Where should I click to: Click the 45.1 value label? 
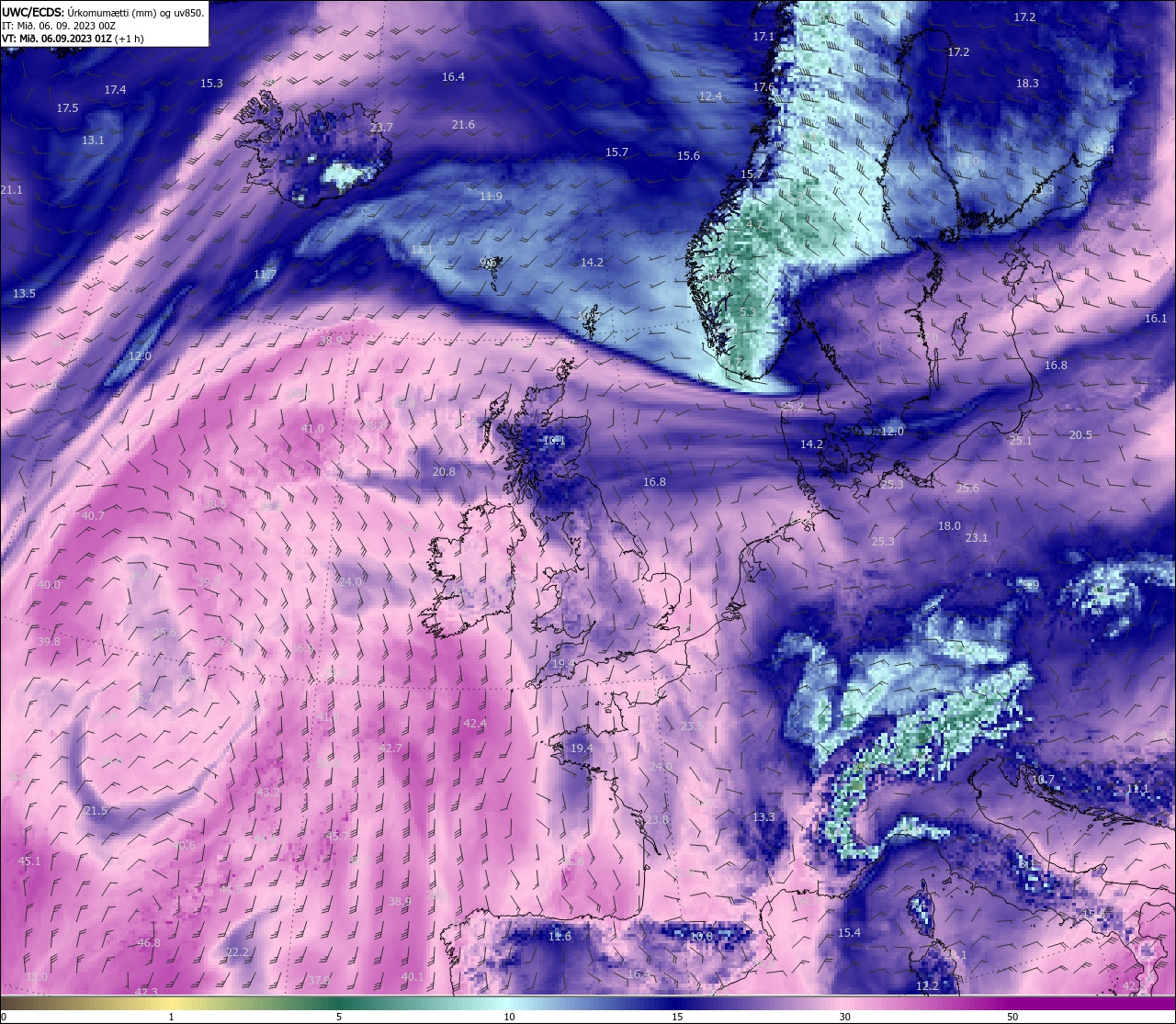pyautogui.click(x=29, y=861)
